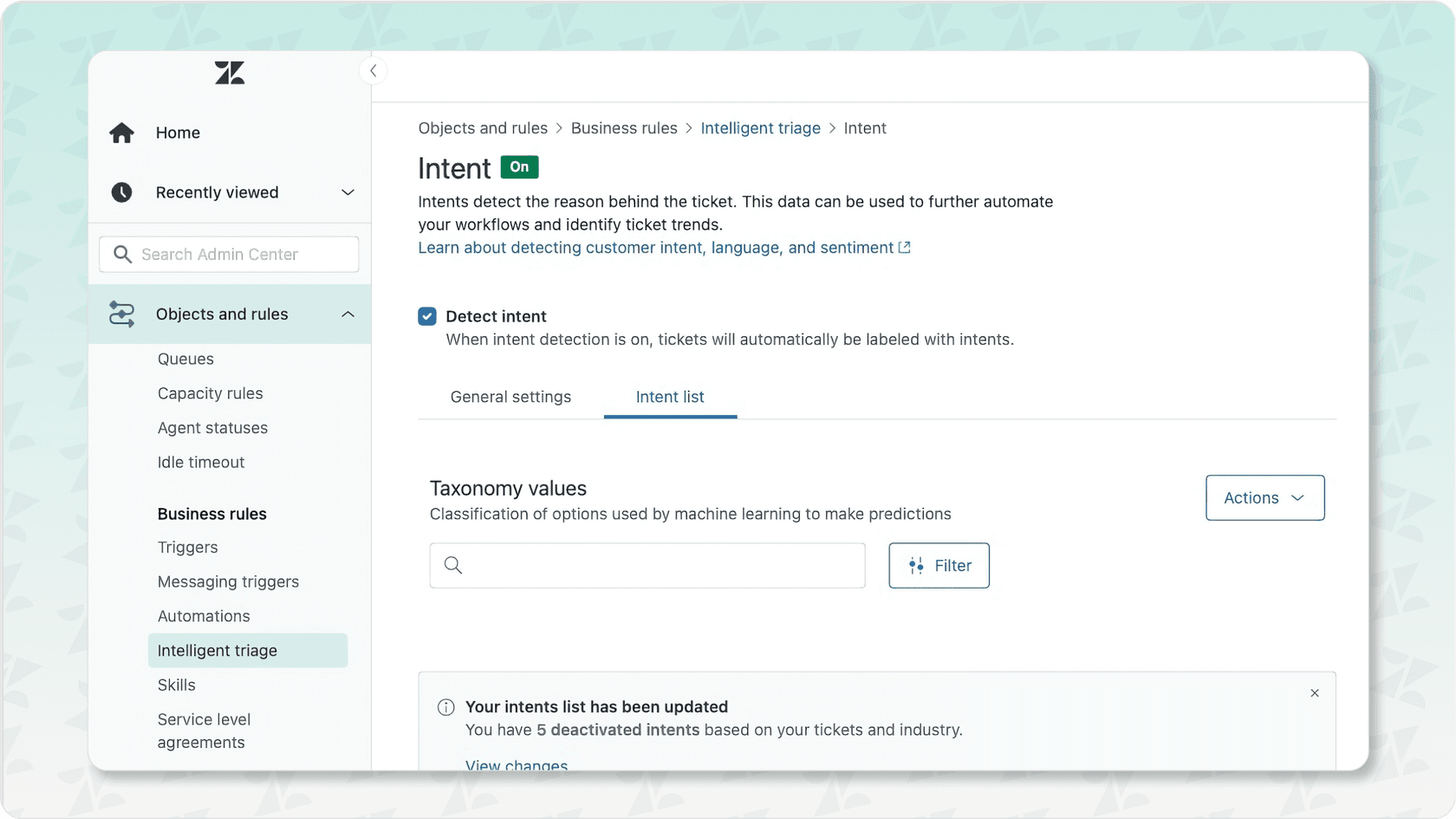This screenshot has width=1456, height=819.
Task: Click the Recently viewed clock icon
Action: (x=121, y=192)
